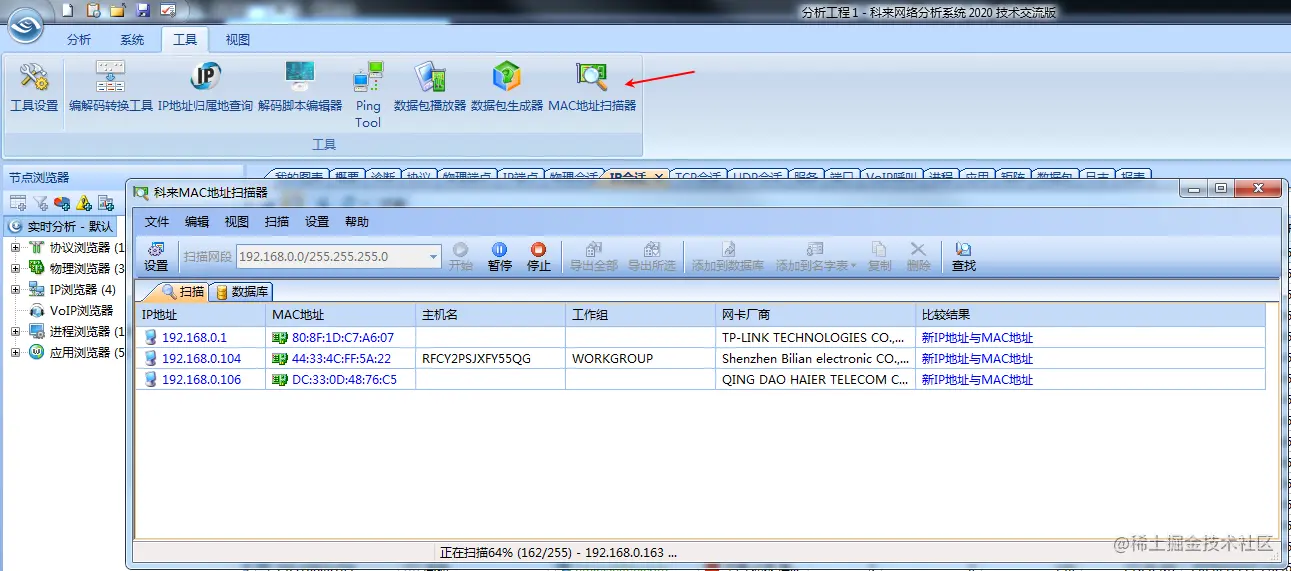1291x571 pixels.
Task: Expand the IP浏览器 tree node
Action: tap(15, 289)
